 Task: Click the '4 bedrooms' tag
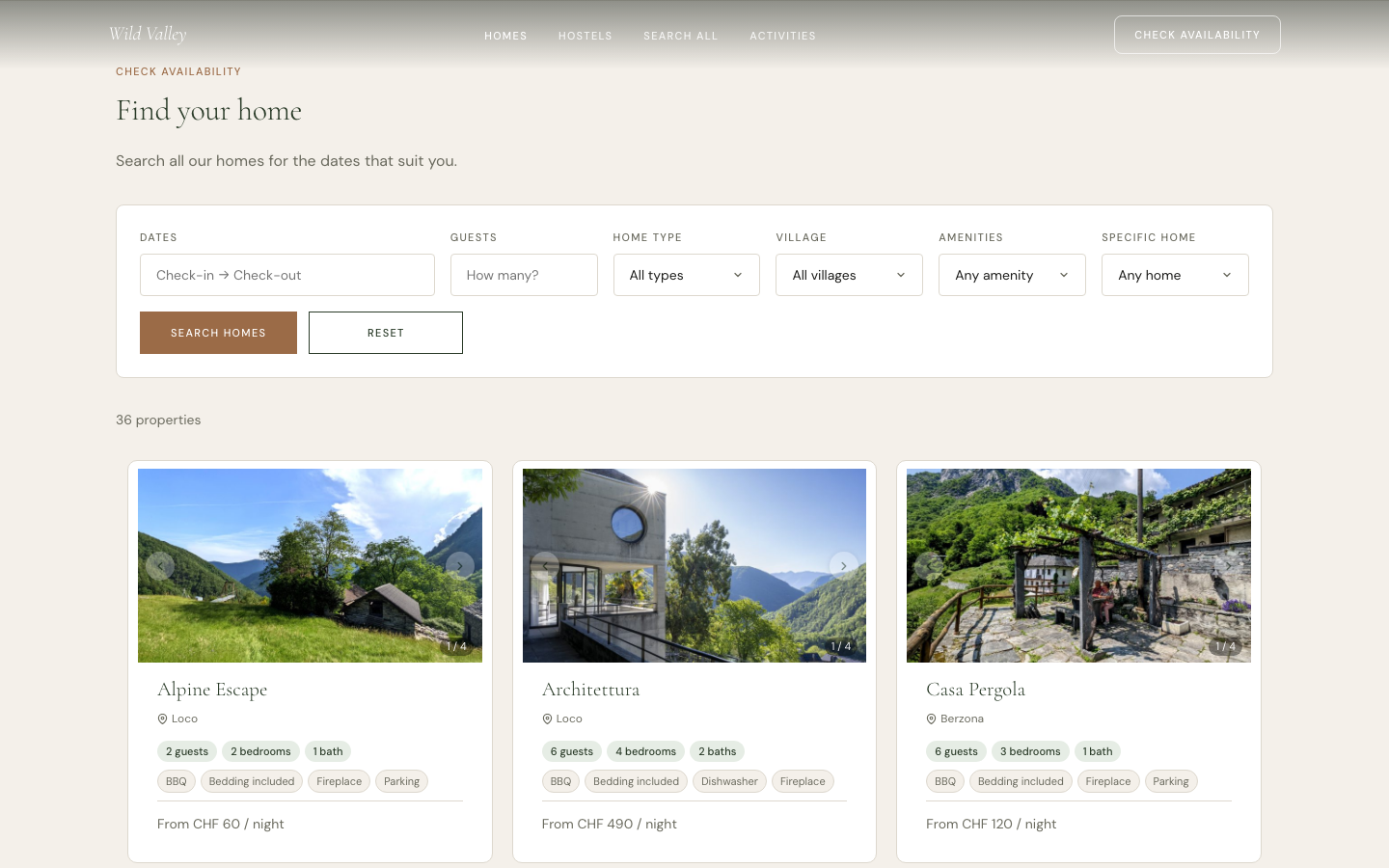(x=645, y=751)
